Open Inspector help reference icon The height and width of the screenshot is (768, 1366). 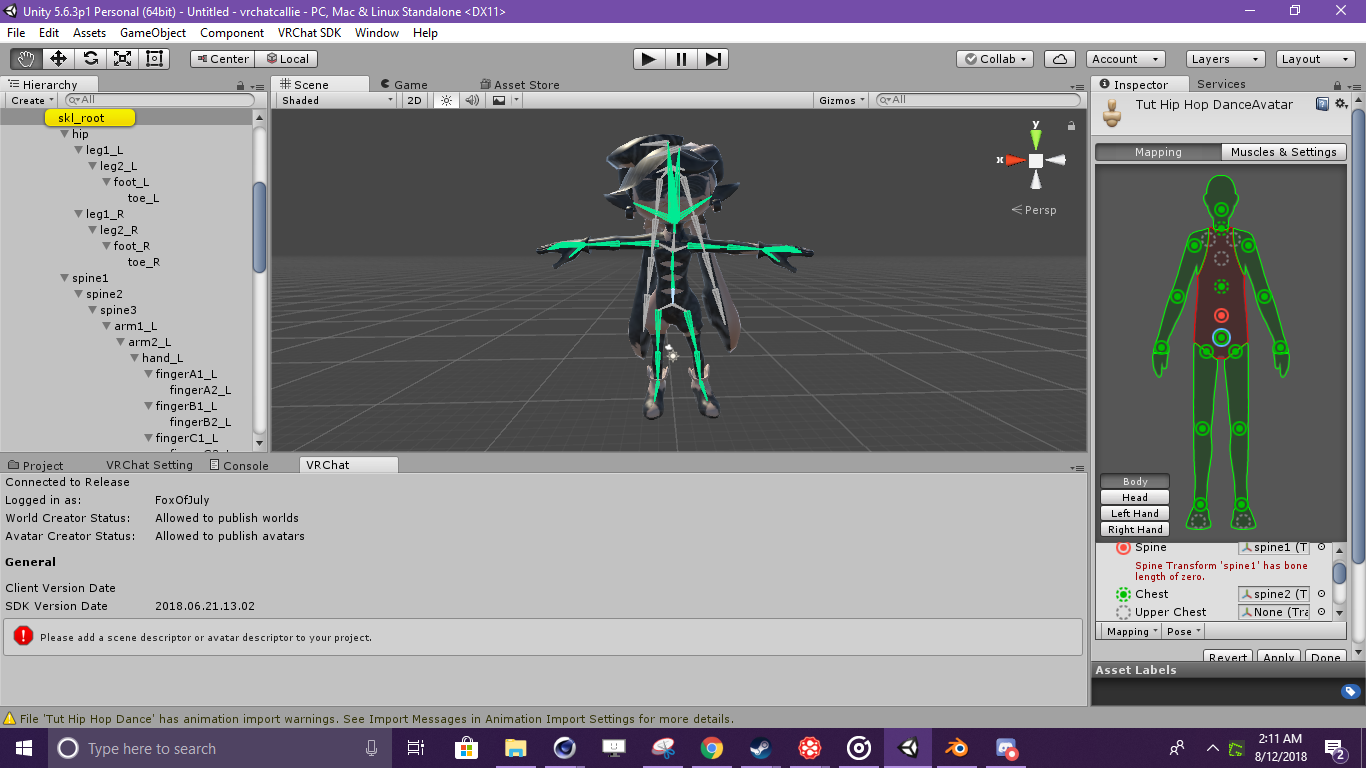(1322, 104)
